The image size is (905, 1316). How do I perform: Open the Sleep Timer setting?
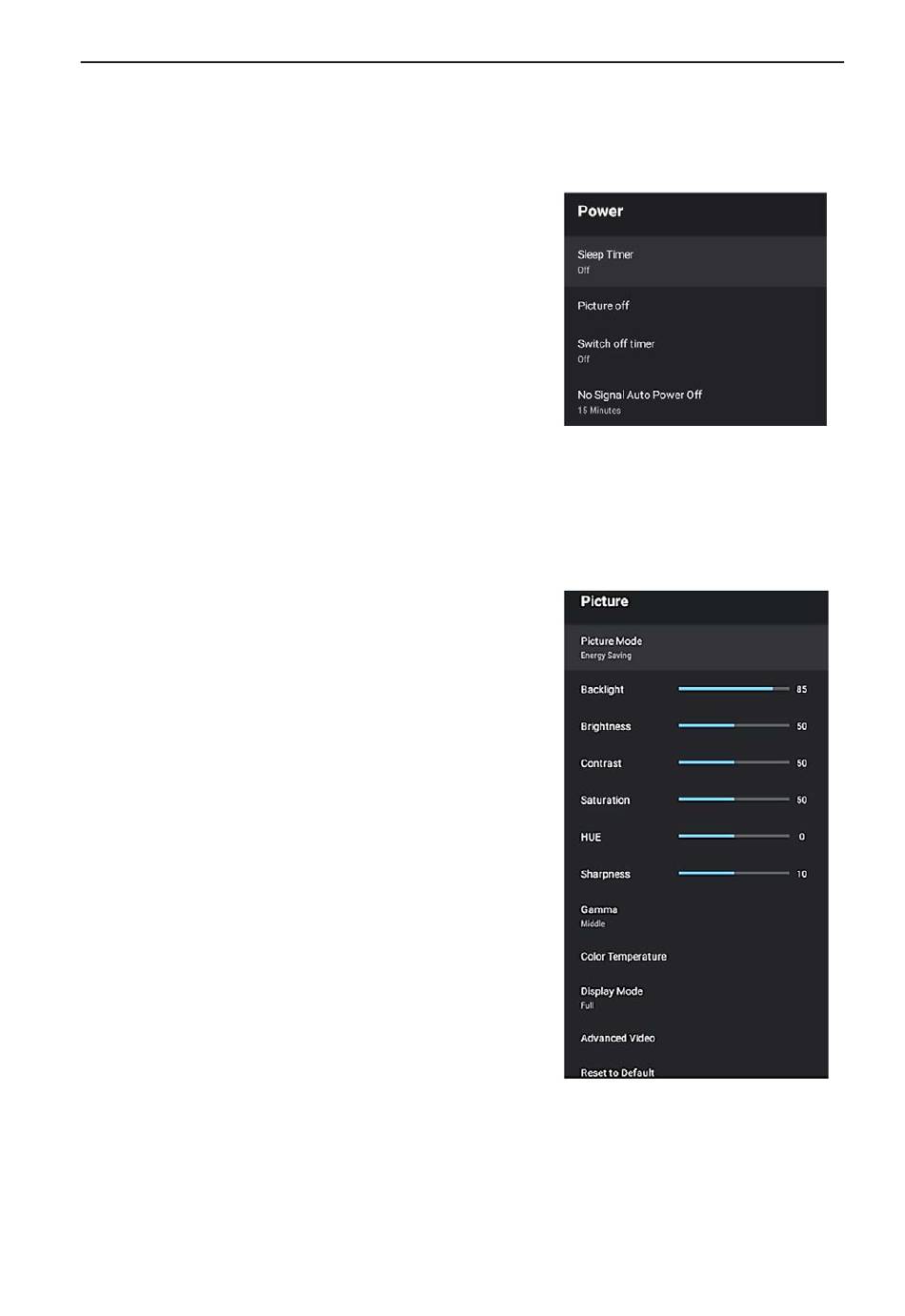pos(694,261)
